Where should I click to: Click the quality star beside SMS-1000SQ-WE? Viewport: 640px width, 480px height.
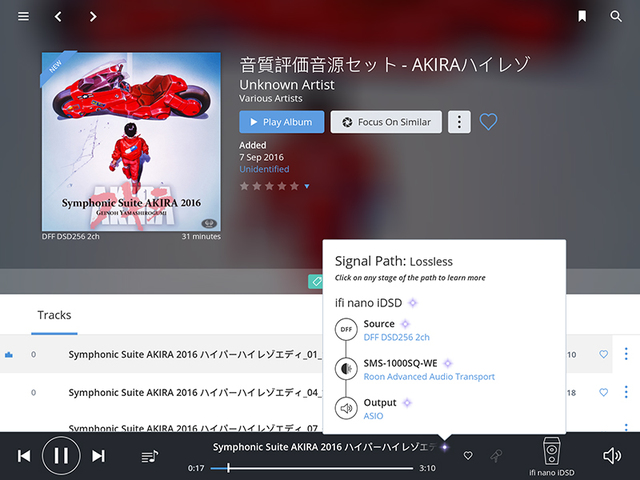coord(448,363)
